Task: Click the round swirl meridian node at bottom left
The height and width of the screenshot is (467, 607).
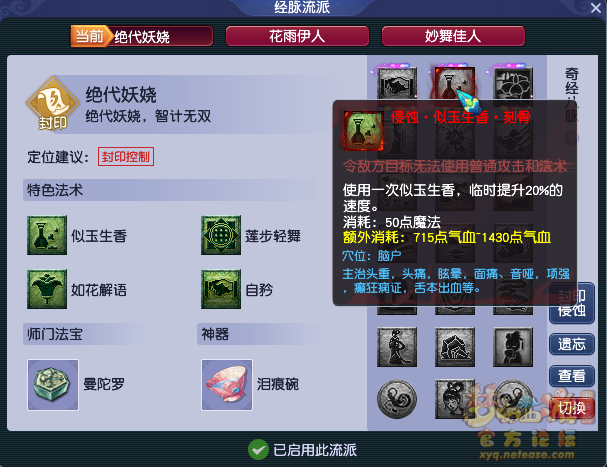Action: coord(397,399)
